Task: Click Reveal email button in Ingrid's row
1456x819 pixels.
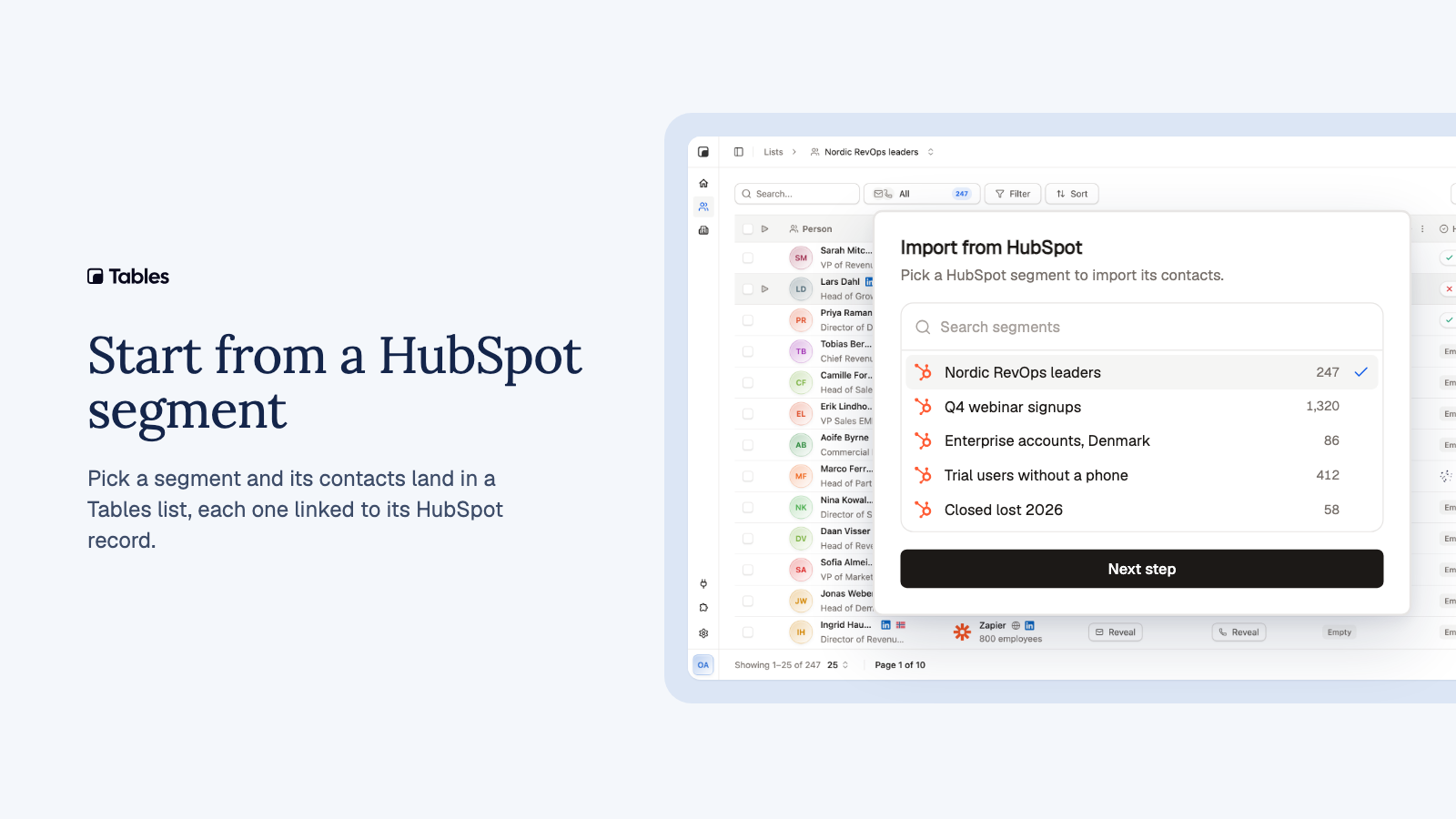Action: pyautogui.click(x=1116, y=632)
